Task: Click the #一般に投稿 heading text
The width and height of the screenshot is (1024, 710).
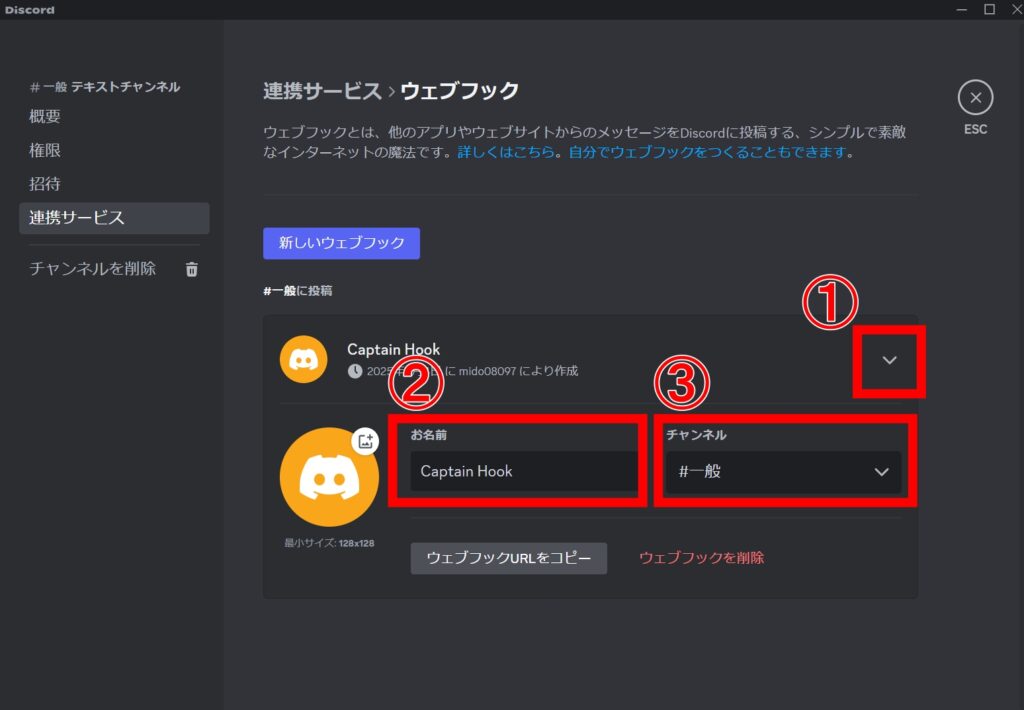Action: (x=298, y=291)
